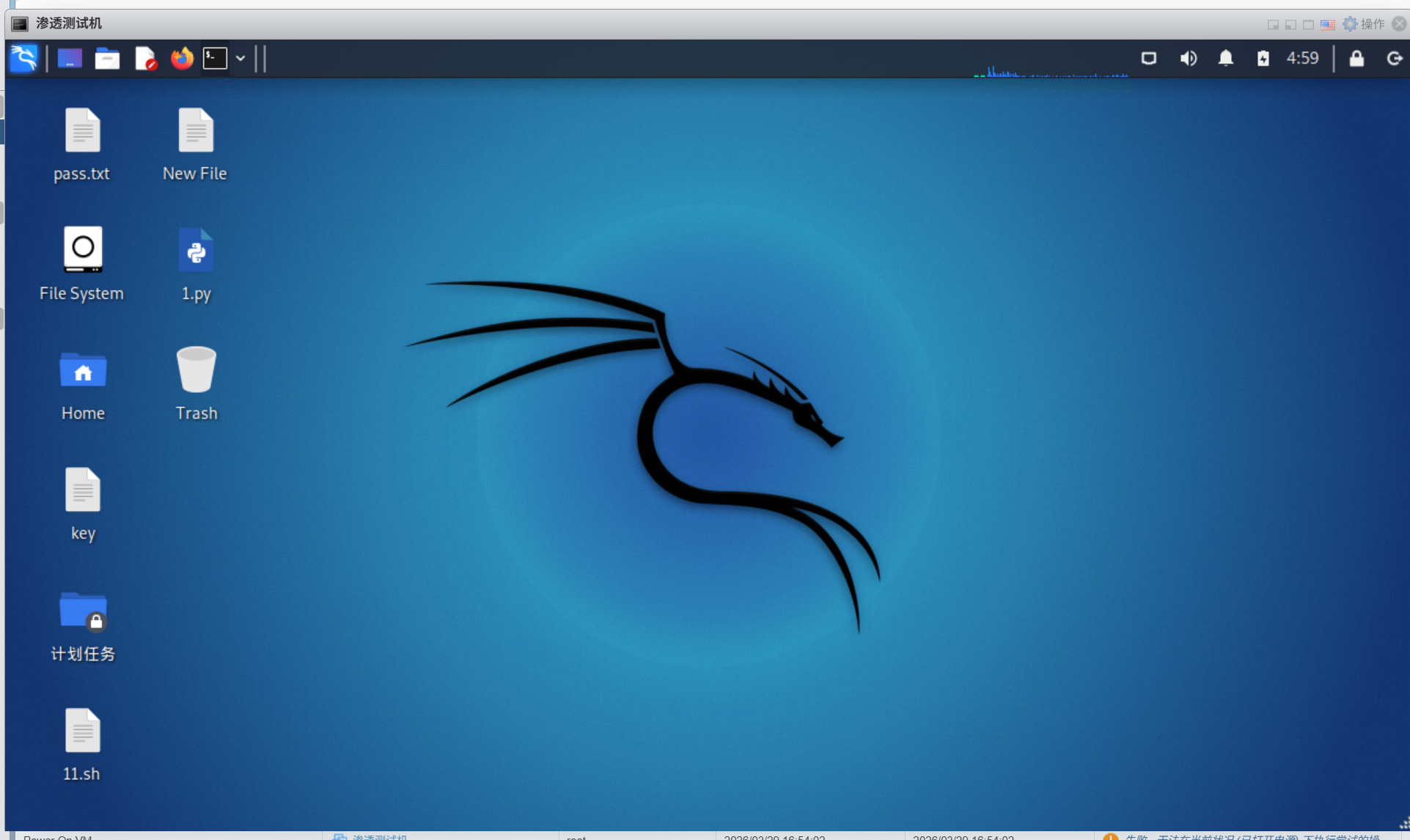
Task: Select the 1.py Python file
Action: [196, 264]
